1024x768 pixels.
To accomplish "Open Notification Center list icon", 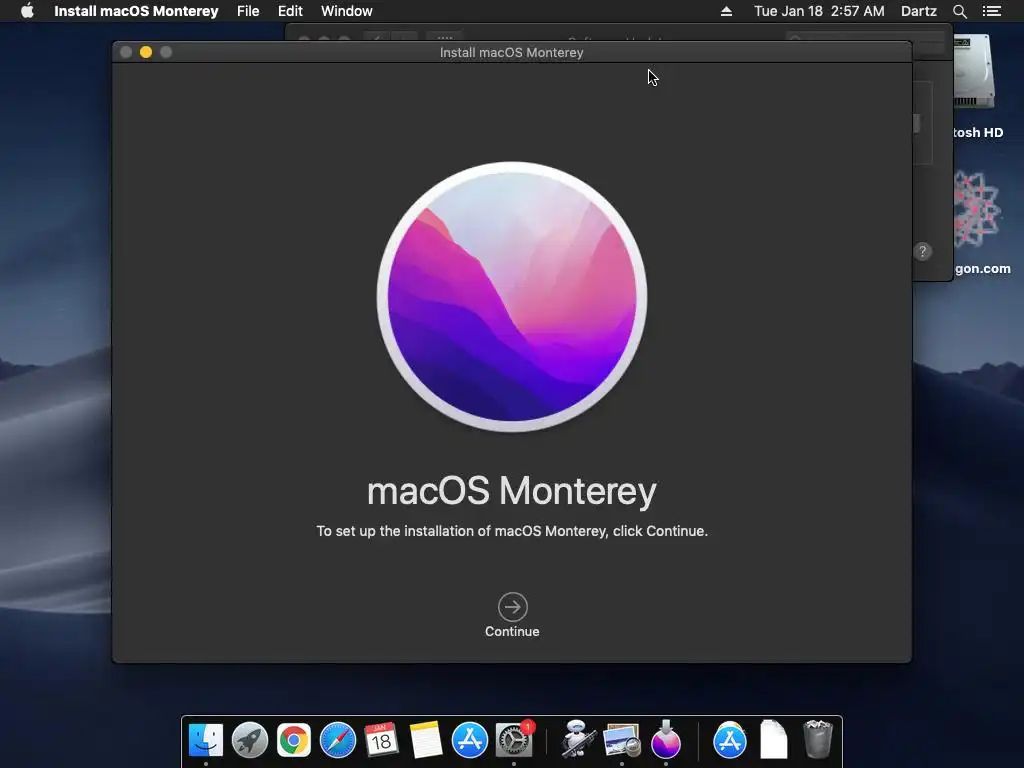I will 991,11.
